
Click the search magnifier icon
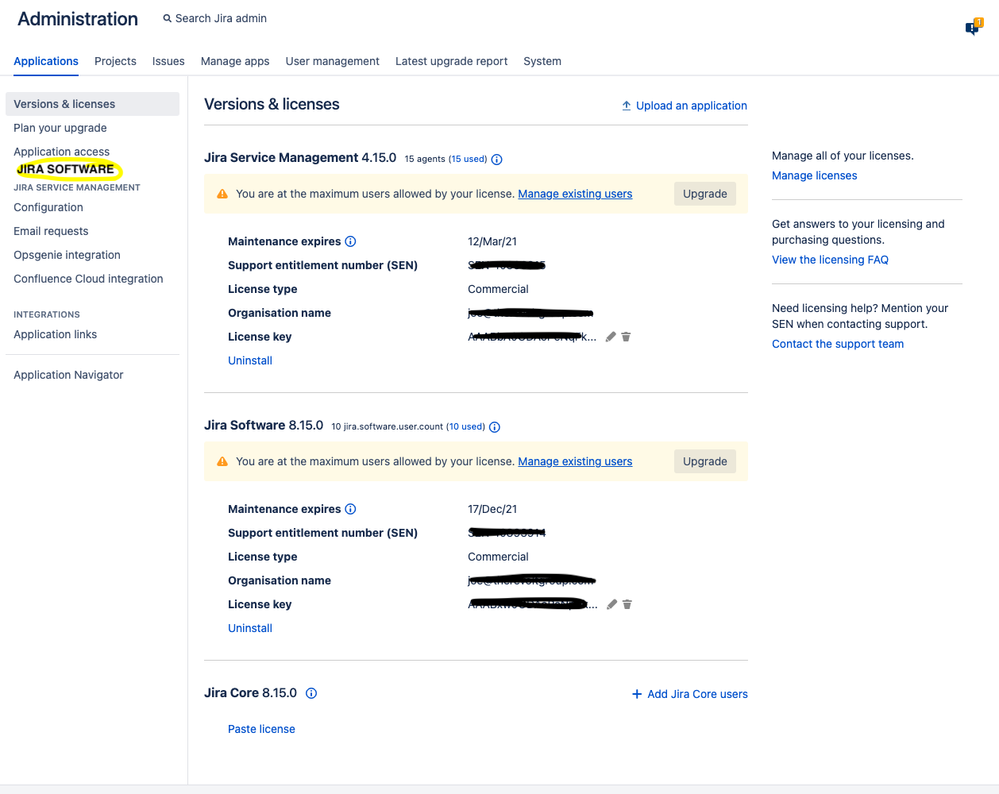click(167, 18)
